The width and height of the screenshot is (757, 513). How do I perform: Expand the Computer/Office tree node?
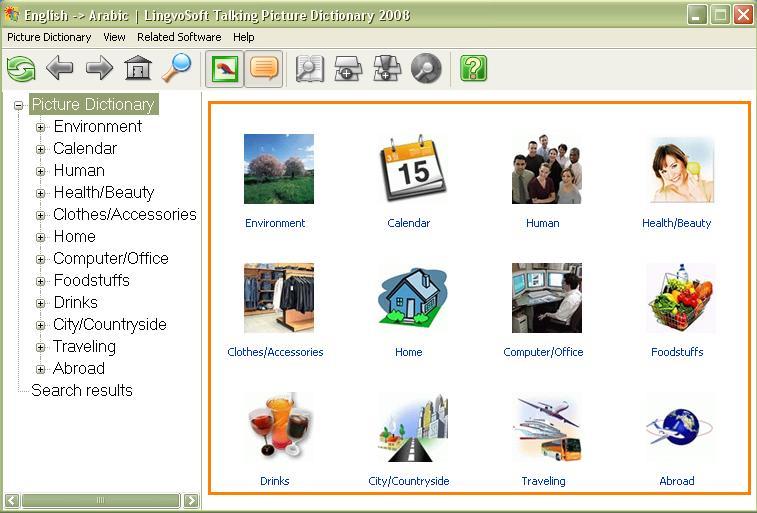[x=41, y=260]
